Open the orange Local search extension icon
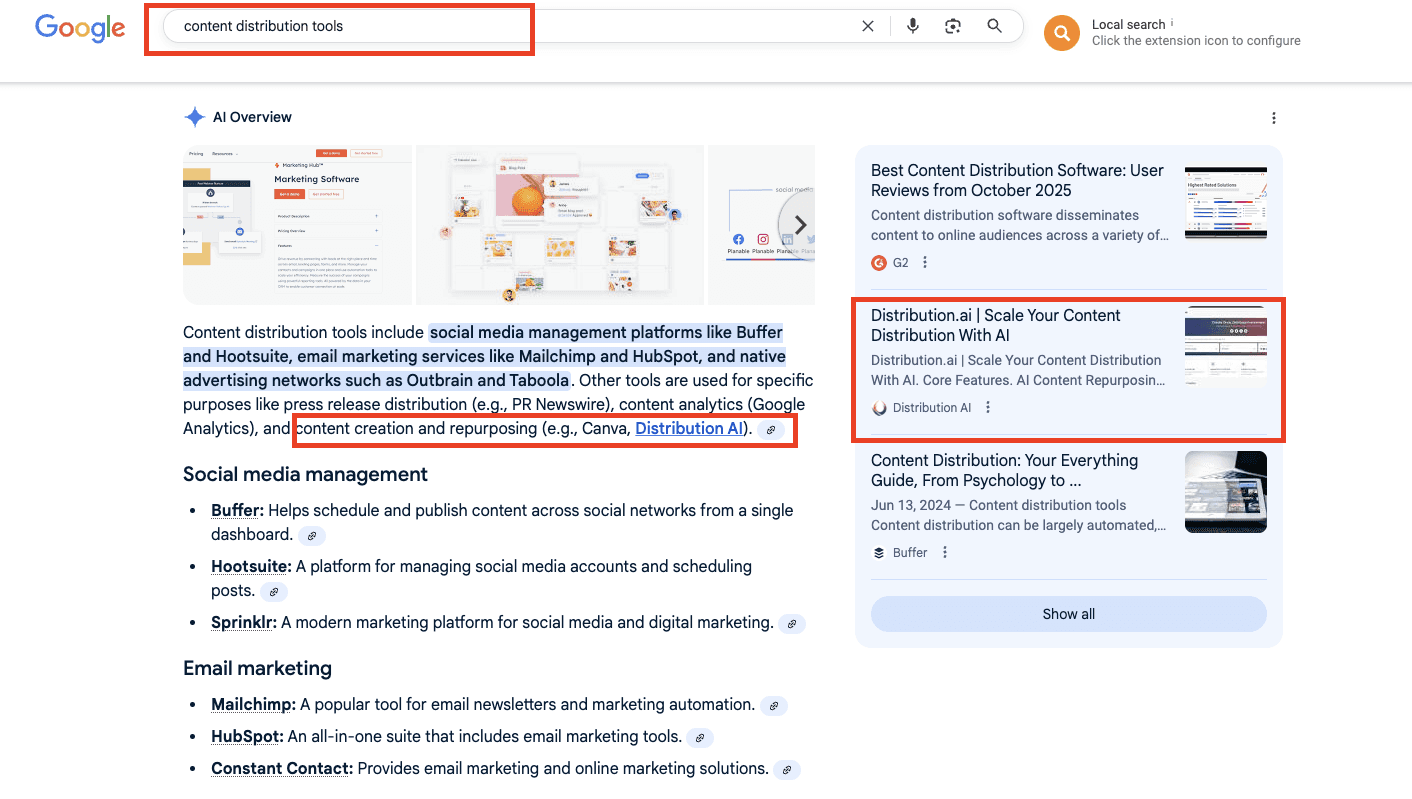The width and height of the screenshot is (1412, 799). pos(1062,33)
